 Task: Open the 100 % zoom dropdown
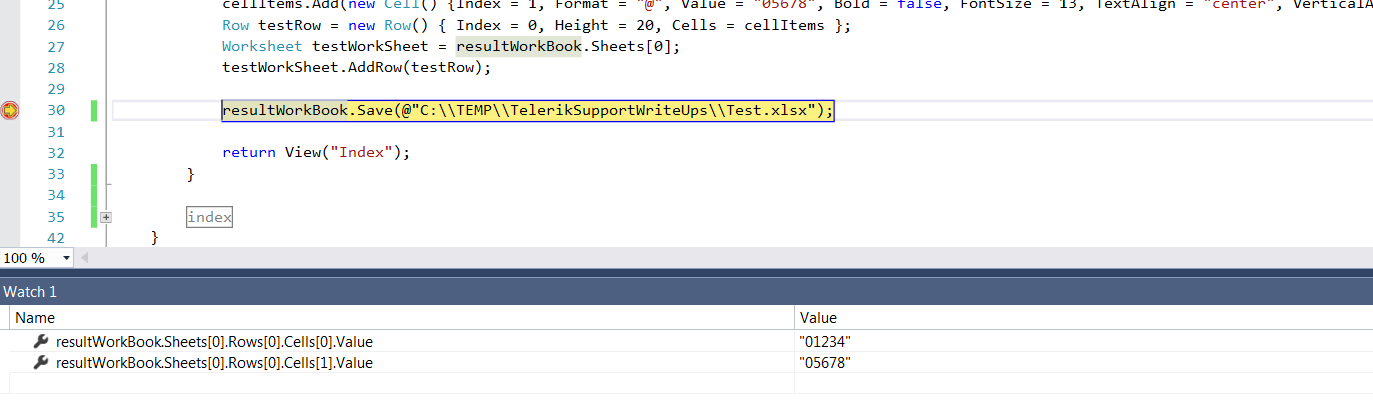tap(66, 258)
